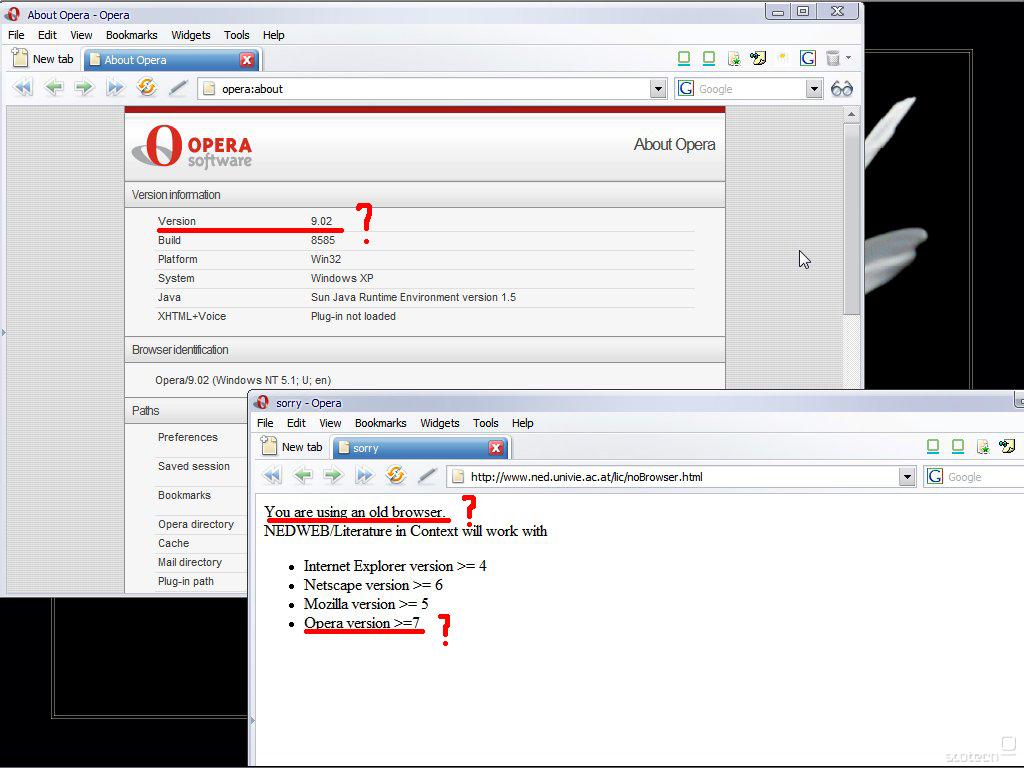1024x768 pixels.
Task: Click the 'Opera/9.02 (Windows NT 5.1; U; en)' text
Action: pyautogui.click(x=243, y=380)
